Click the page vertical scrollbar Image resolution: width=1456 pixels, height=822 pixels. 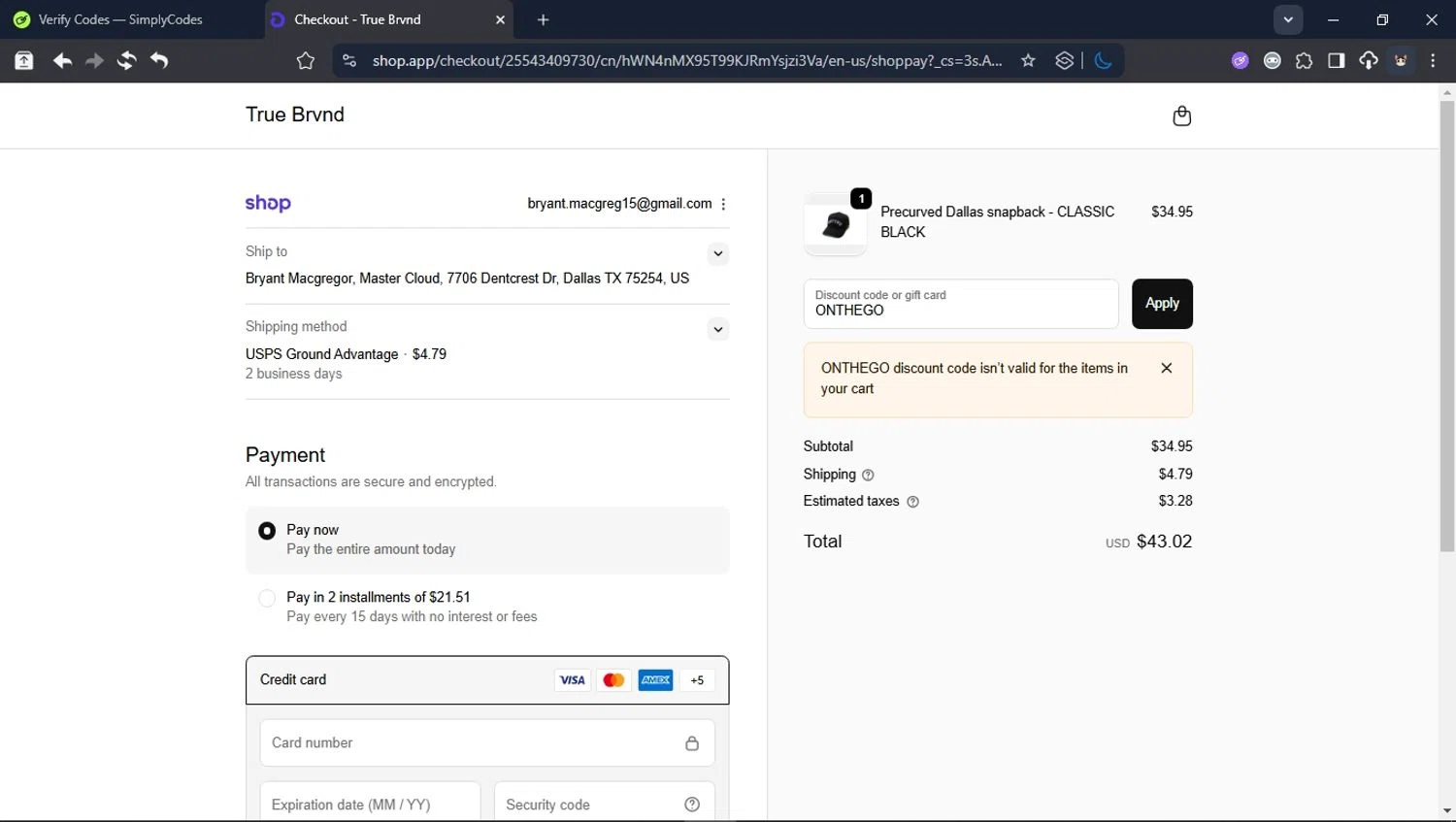pyautogui.click(x=1447, y=325)
